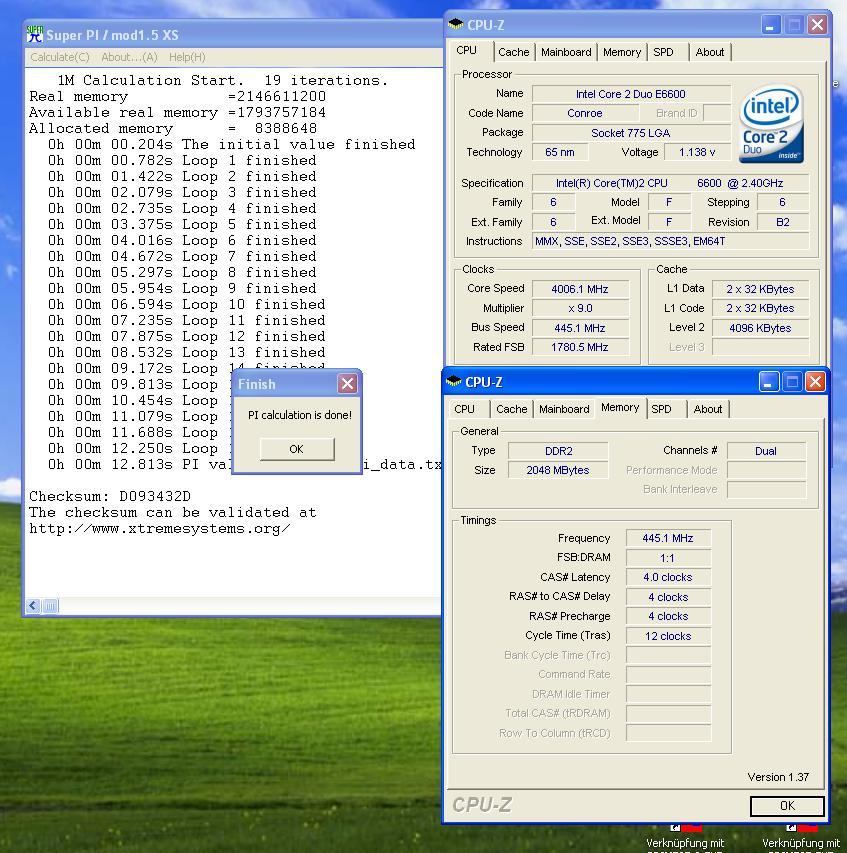Click the upper CPU-Z window chip icon
Viewport: 847px width, 853px height.
[455, 24]
